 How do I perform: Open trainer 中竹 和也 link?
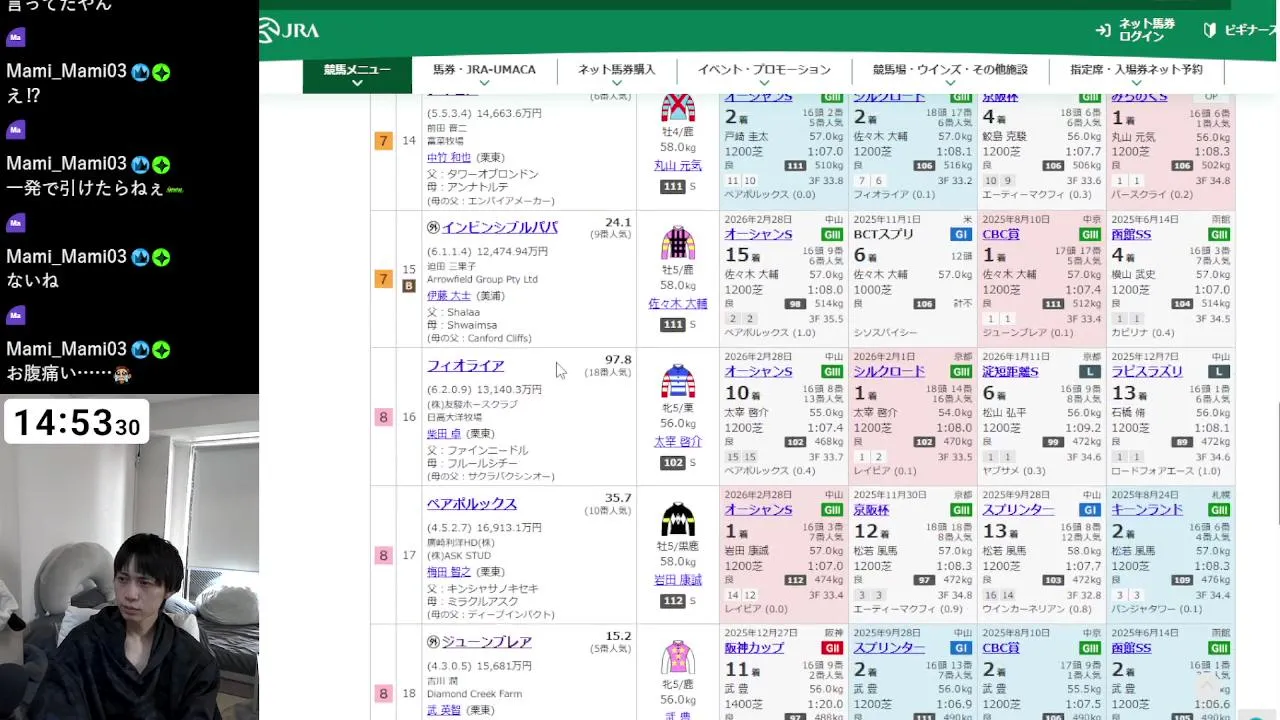click(448, 157)
